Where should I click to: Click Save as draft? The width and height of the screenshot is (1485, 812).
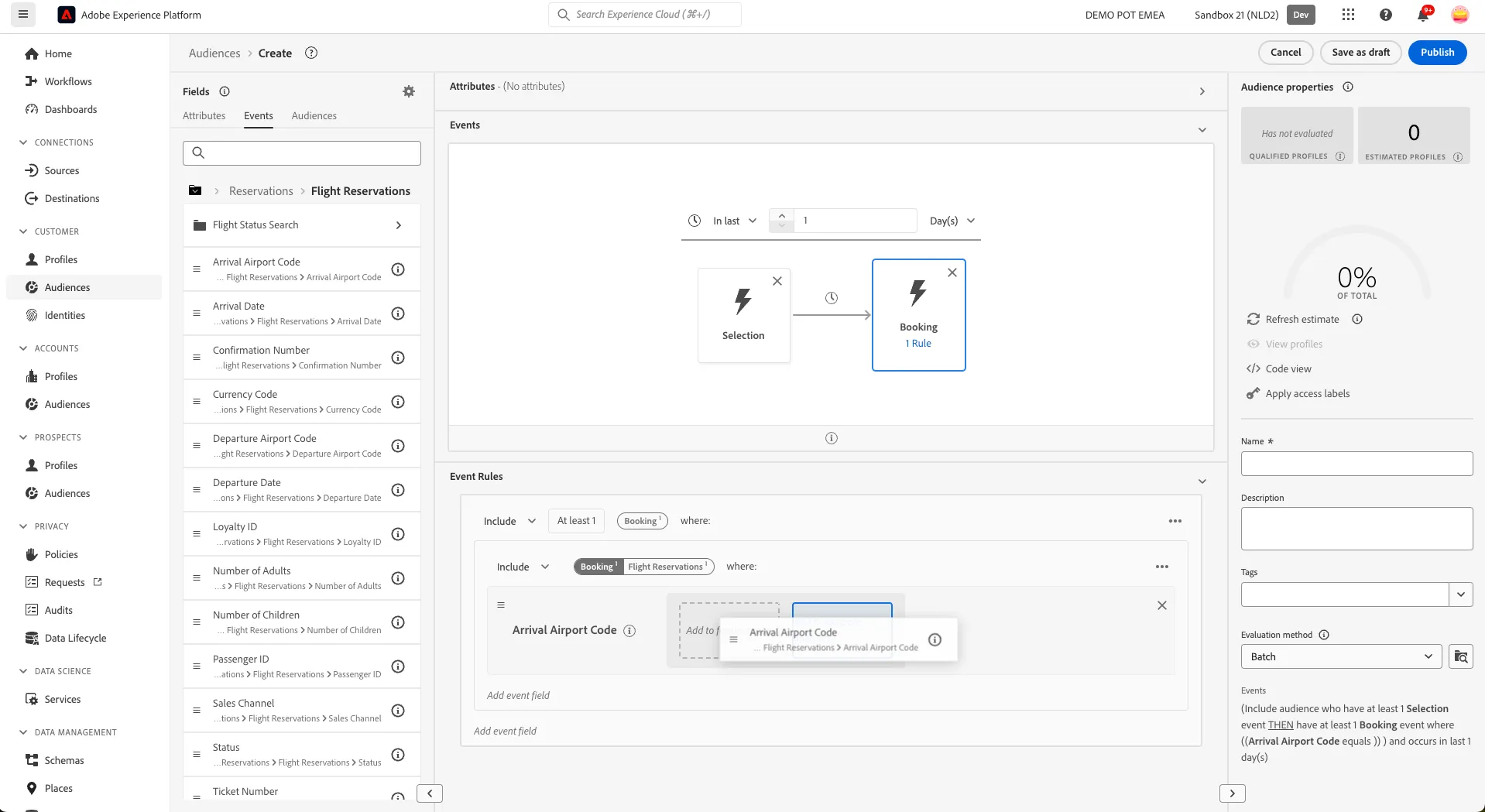[x=1360, y=53]
